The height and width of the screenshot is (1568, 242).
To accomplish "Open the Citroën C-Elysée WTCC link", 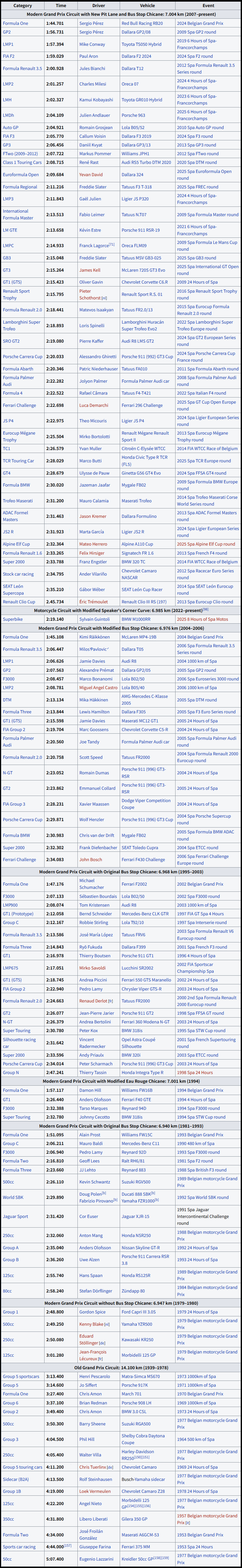I will (x=143, y=448).
